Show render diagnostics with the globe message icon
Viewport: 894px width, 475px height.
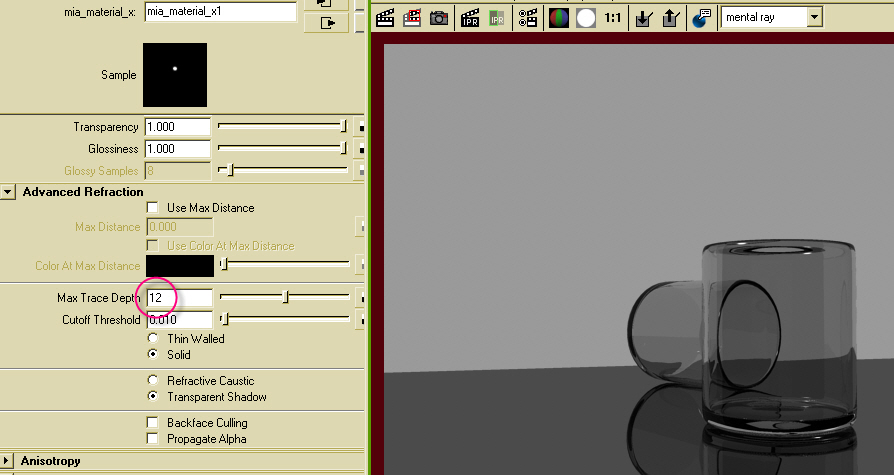tap(701, 18)
